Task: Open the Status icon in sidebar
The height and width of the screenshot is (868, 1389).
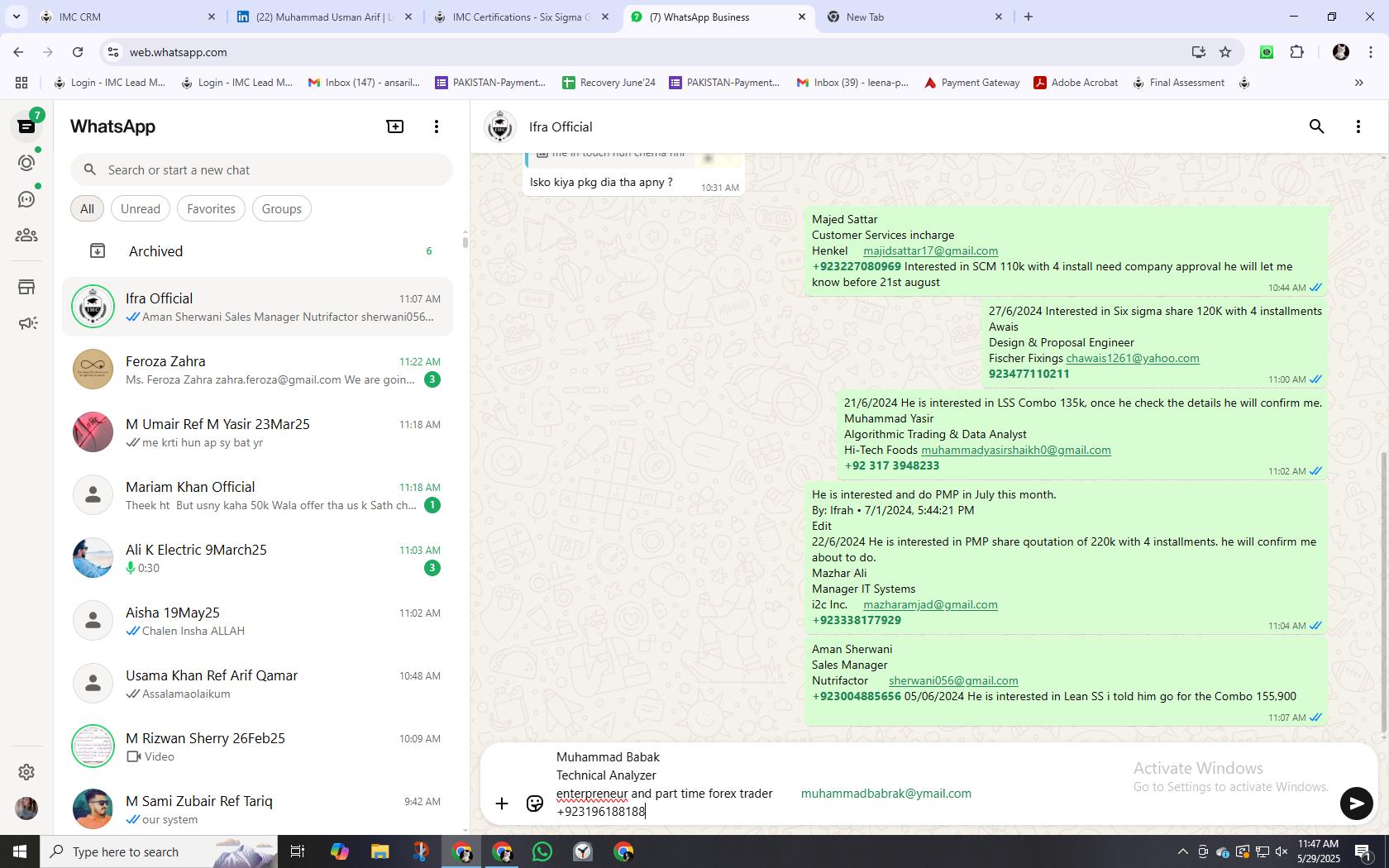Action: 26,163
